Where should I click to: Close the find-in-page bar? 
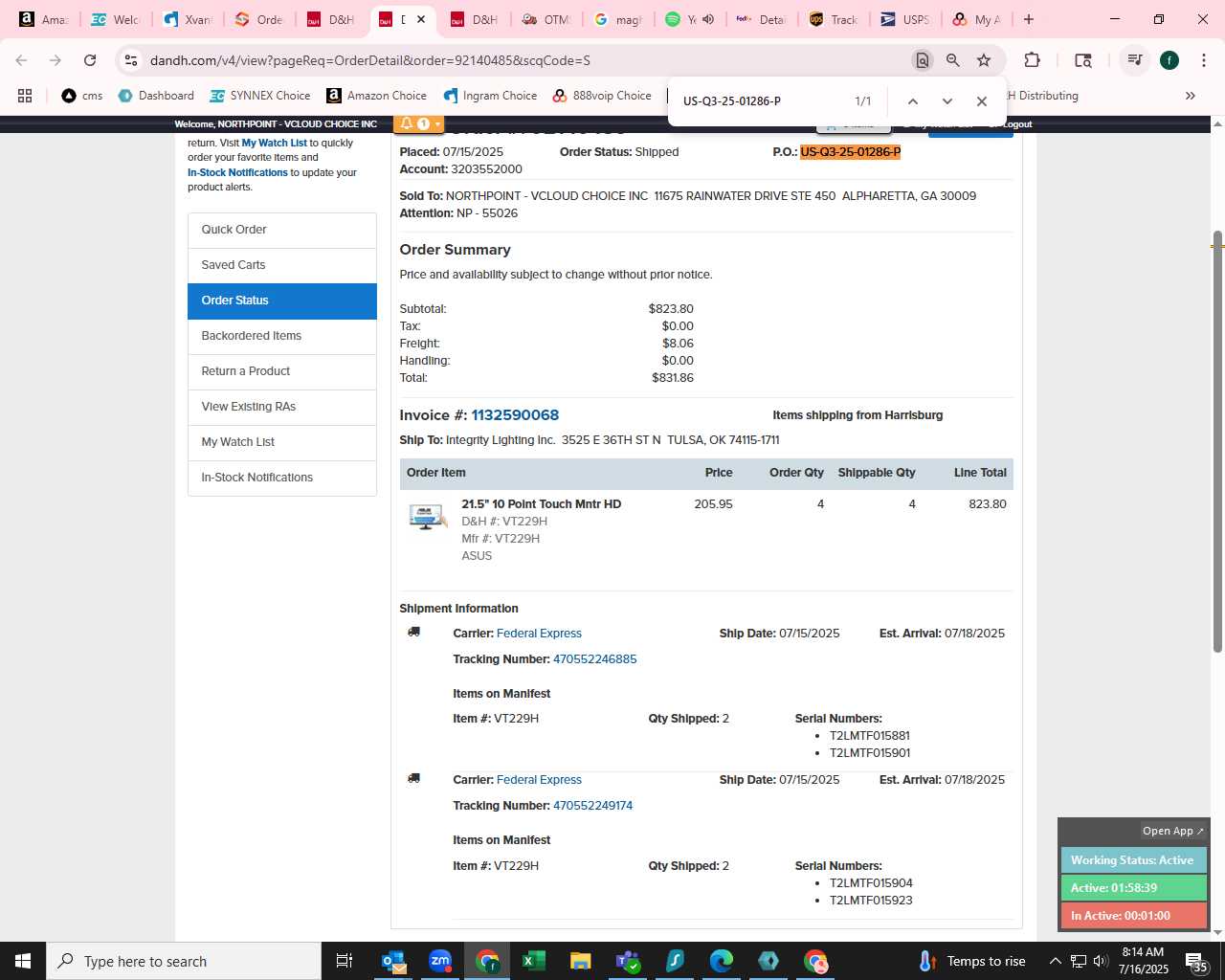pos(981,101)
